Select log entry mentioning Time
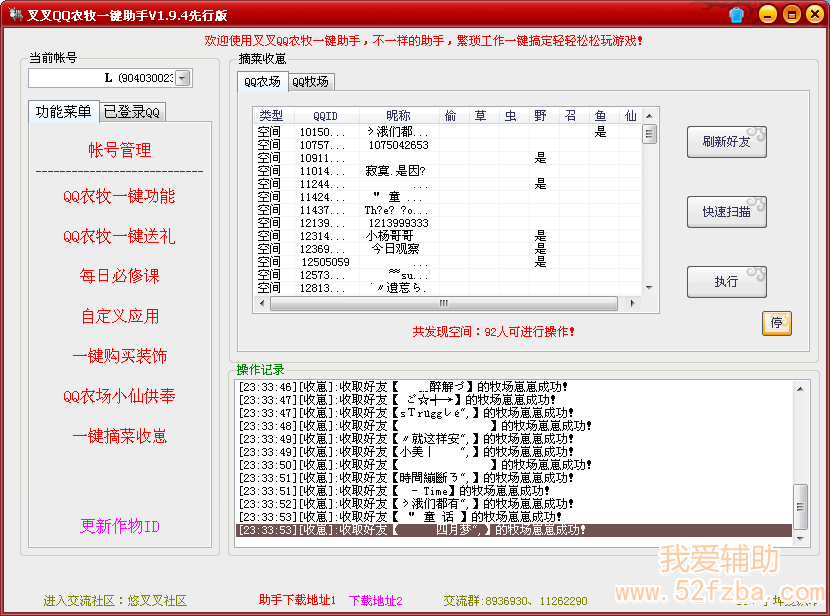Screen dimensions: 830x616 click(x=513, y=491)
